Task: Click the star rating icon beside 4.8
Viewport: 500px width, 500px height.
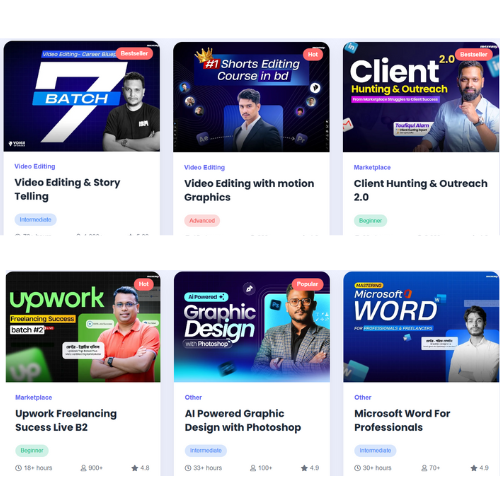Action: (135, 468)
